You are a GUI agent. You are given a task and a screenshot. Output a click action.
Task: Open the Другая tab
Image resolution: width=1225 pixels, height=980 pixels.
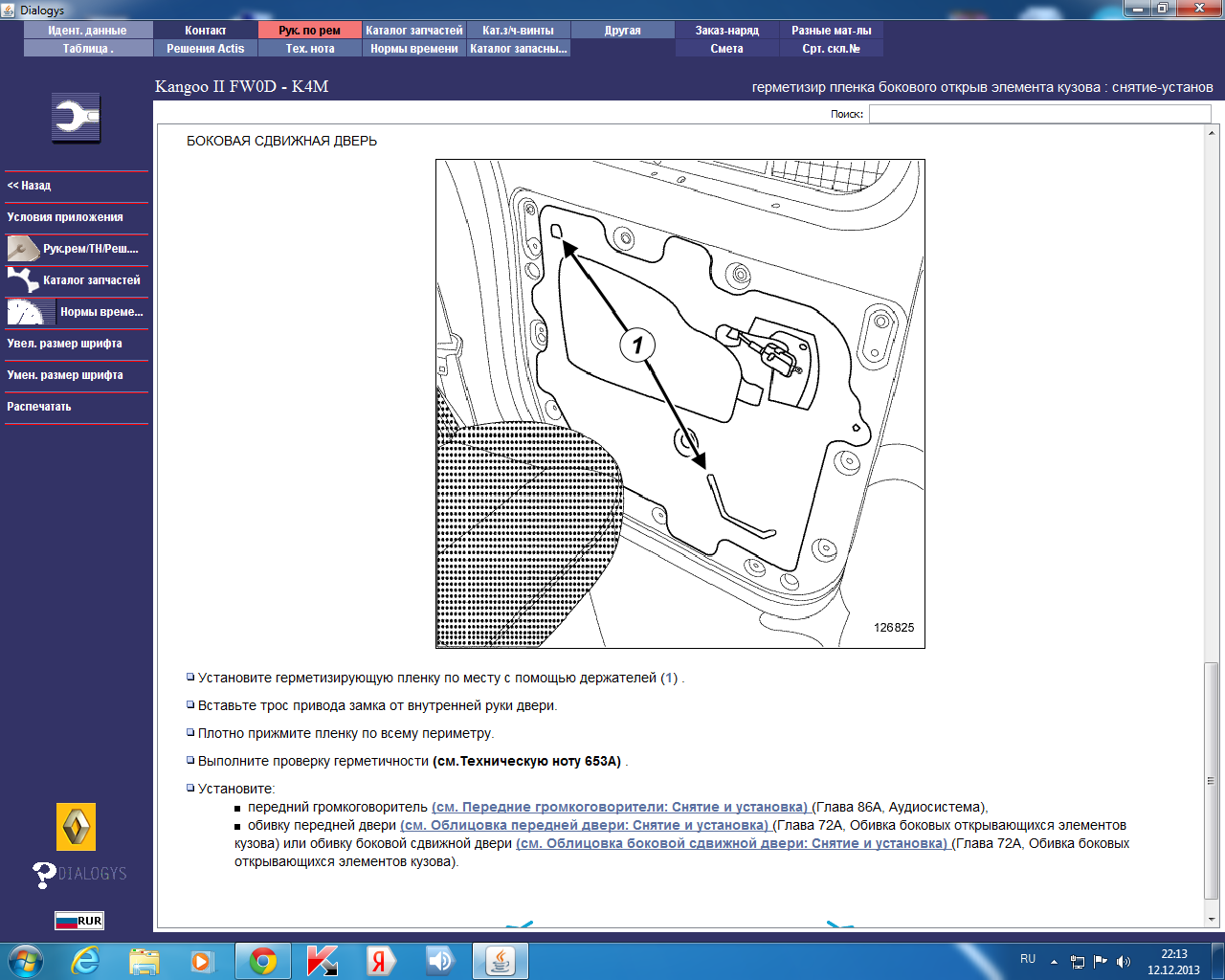point(623,31)
